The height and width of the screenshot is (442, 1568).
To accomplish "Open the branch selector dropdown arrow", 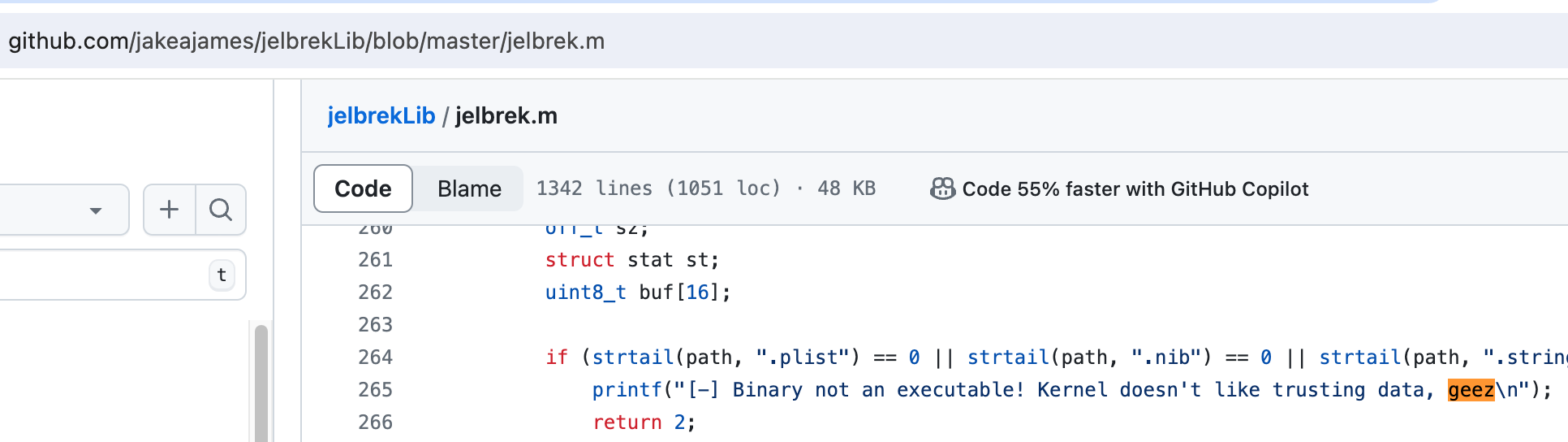I will click(96, 210).
